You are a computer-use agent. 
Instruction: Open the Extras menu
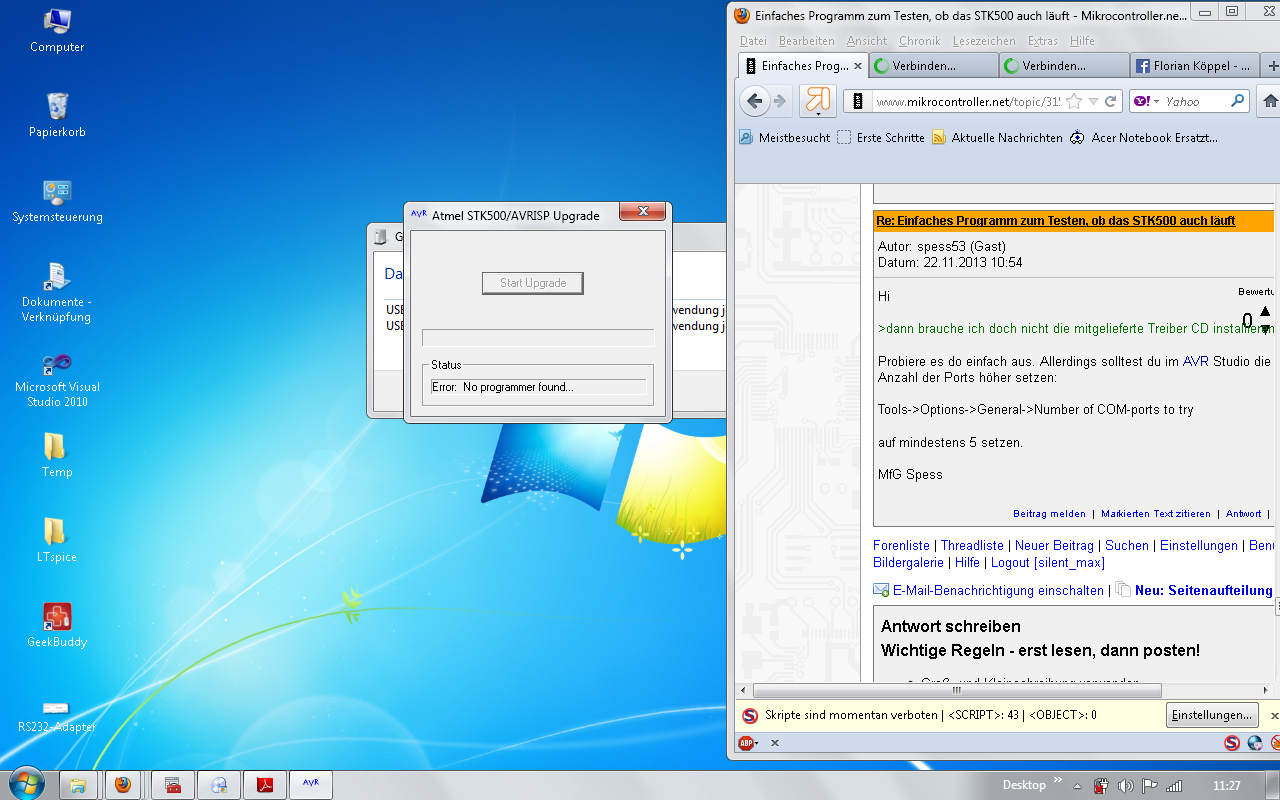1043,41
